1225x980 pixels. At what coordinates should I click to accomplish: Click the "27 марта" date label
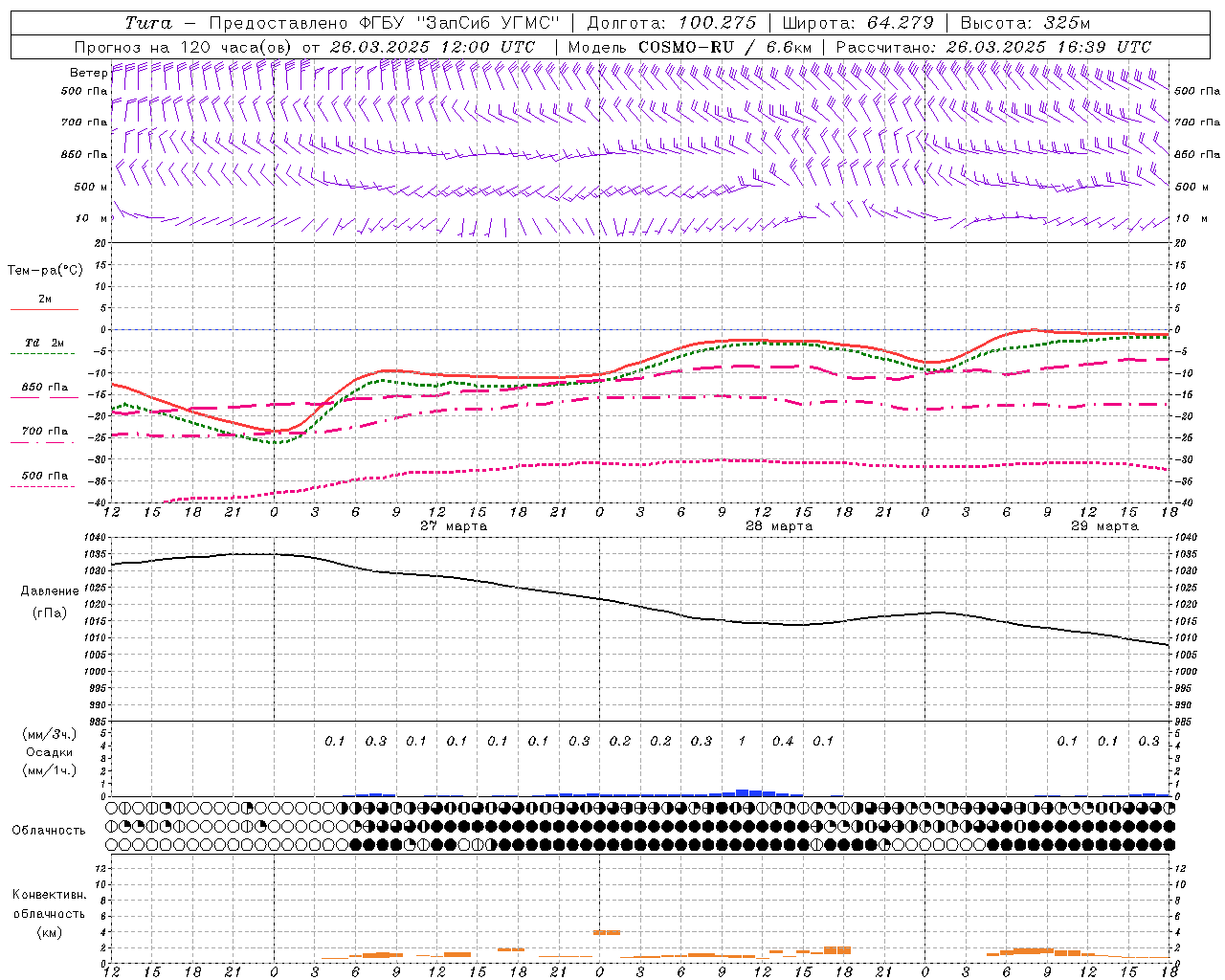pyautogui.click(x=454, y=526)
